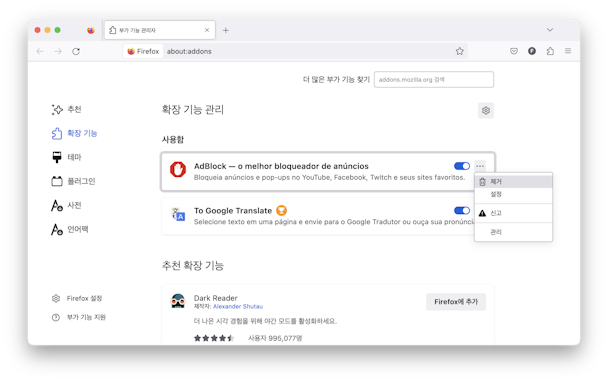Open the 사전 sidebar section
This screenshot has height=382, width=608.
click(66, 205)
